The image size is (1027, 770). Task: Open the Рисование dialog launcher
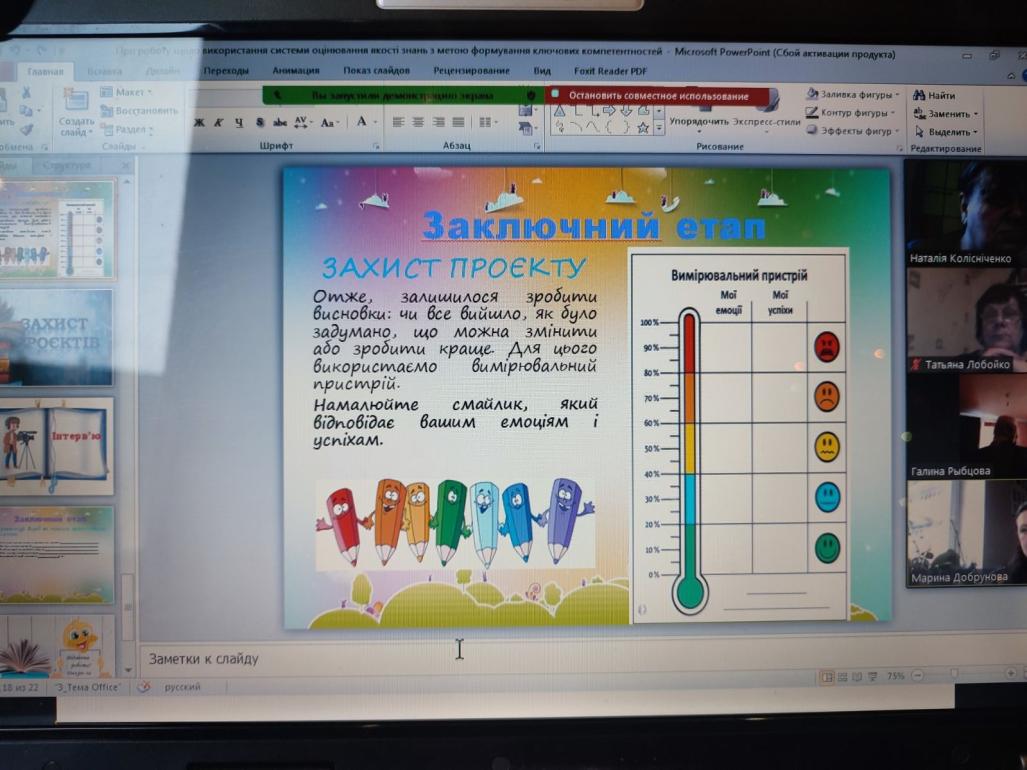click(899, 149)
